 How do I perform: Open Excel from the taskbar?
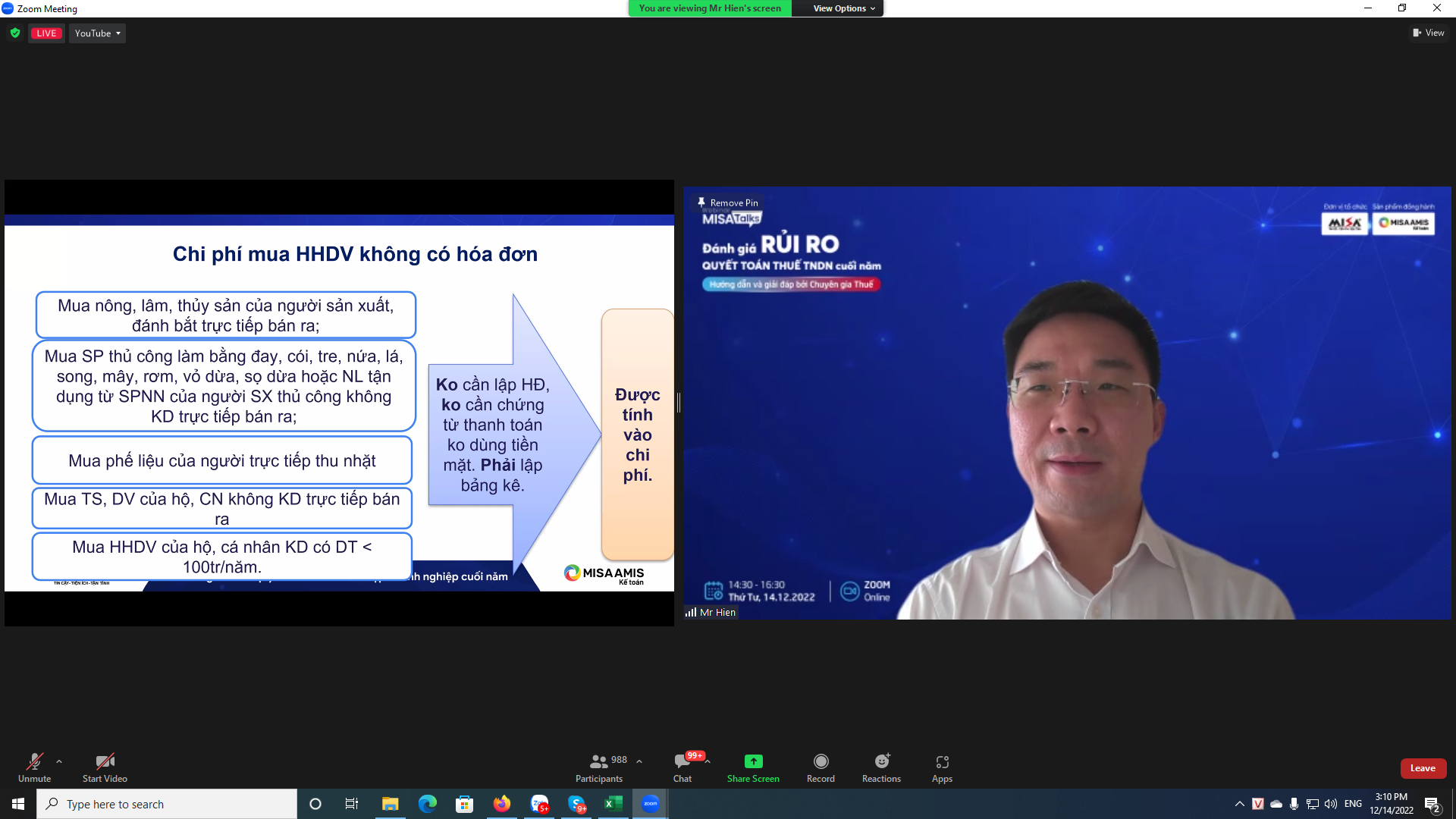(x=613, y=804)
